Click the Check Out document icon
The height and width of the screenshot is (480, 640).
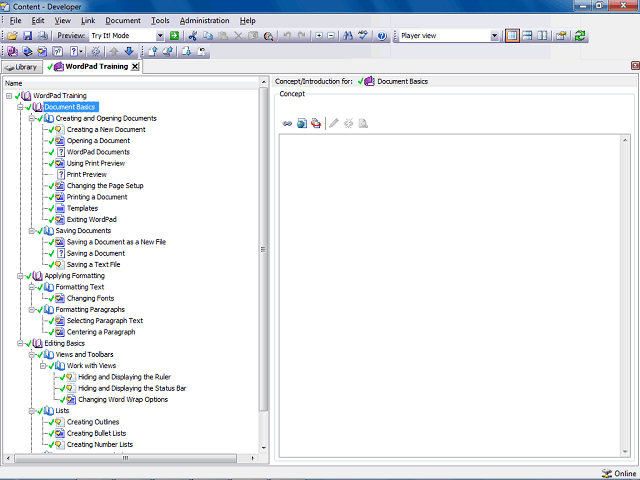pos(187,51)
